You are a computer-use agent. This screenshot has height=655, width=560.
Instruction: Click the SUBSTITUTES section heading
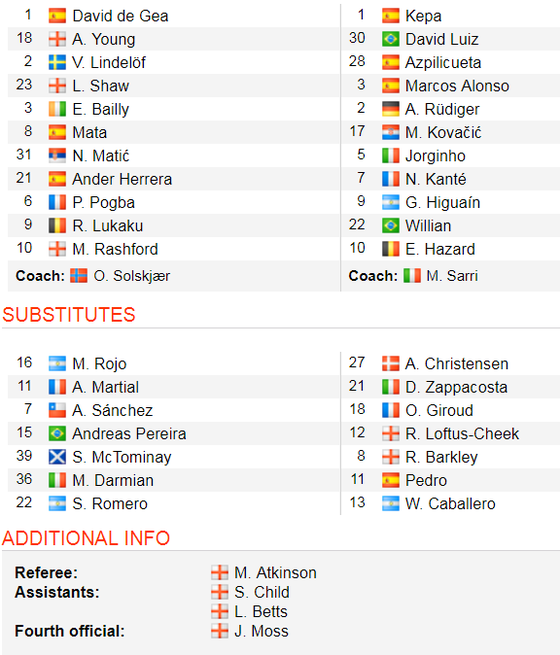(69, 315)
